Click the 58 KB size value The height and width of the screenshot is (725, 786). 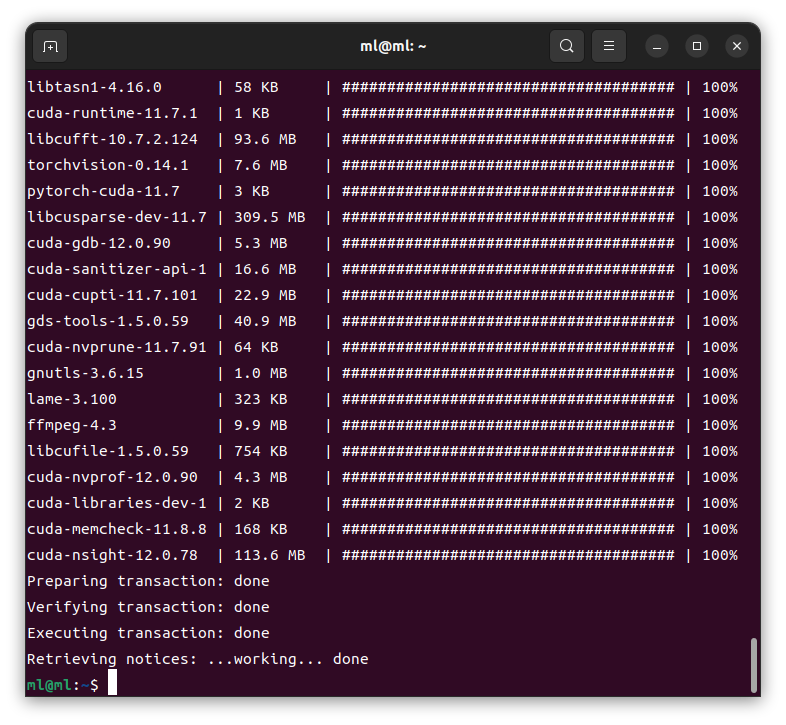(x=256, y=87)
